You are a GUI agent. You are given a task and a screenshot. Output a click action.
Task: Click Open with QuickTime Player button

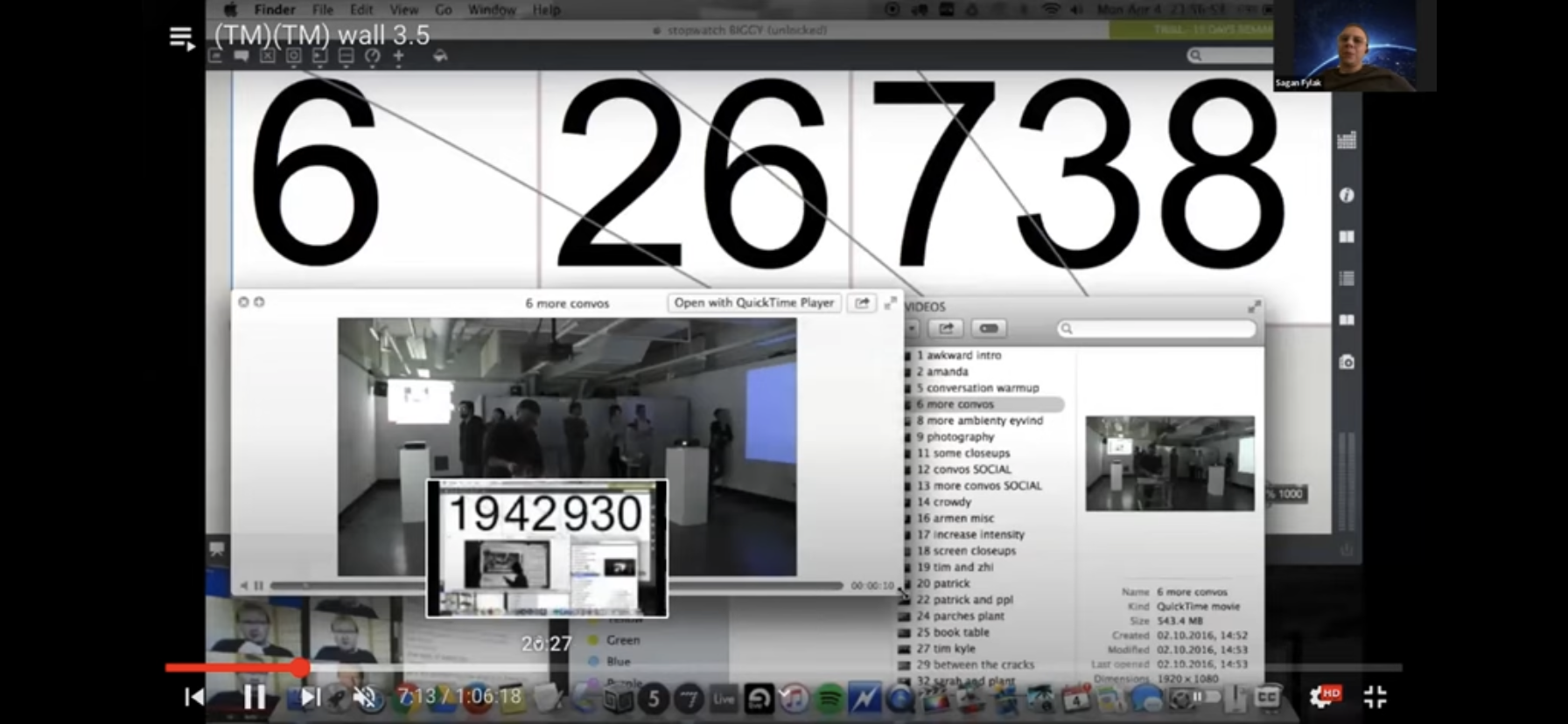coord(754,303)
